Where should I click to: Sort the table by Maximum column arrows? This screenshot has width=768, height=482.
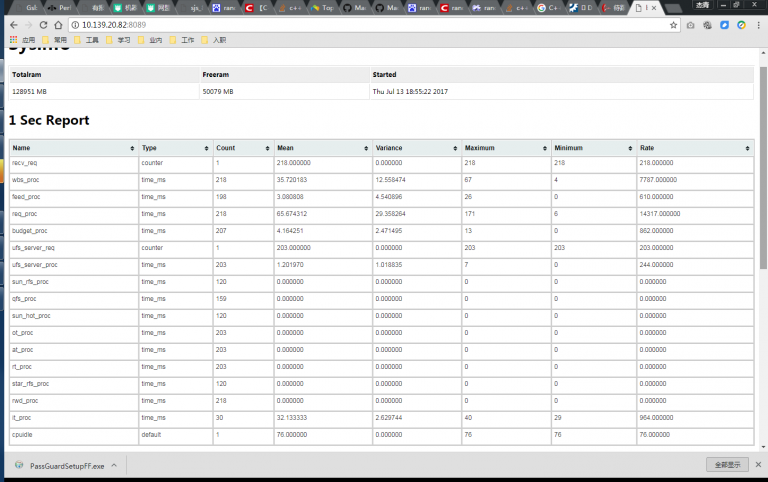click(x=545, y=148)
